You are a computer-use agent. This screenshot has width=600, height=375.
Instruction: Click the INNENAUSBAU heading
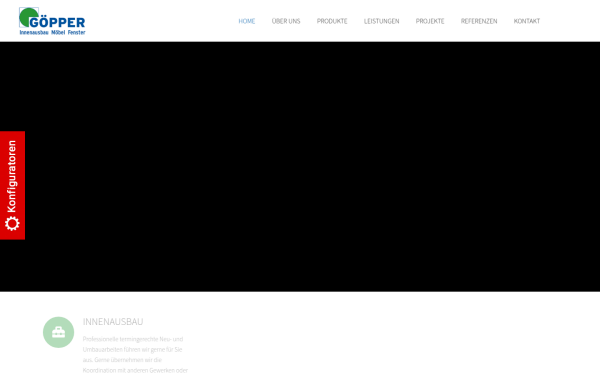(x=113, y=322)
